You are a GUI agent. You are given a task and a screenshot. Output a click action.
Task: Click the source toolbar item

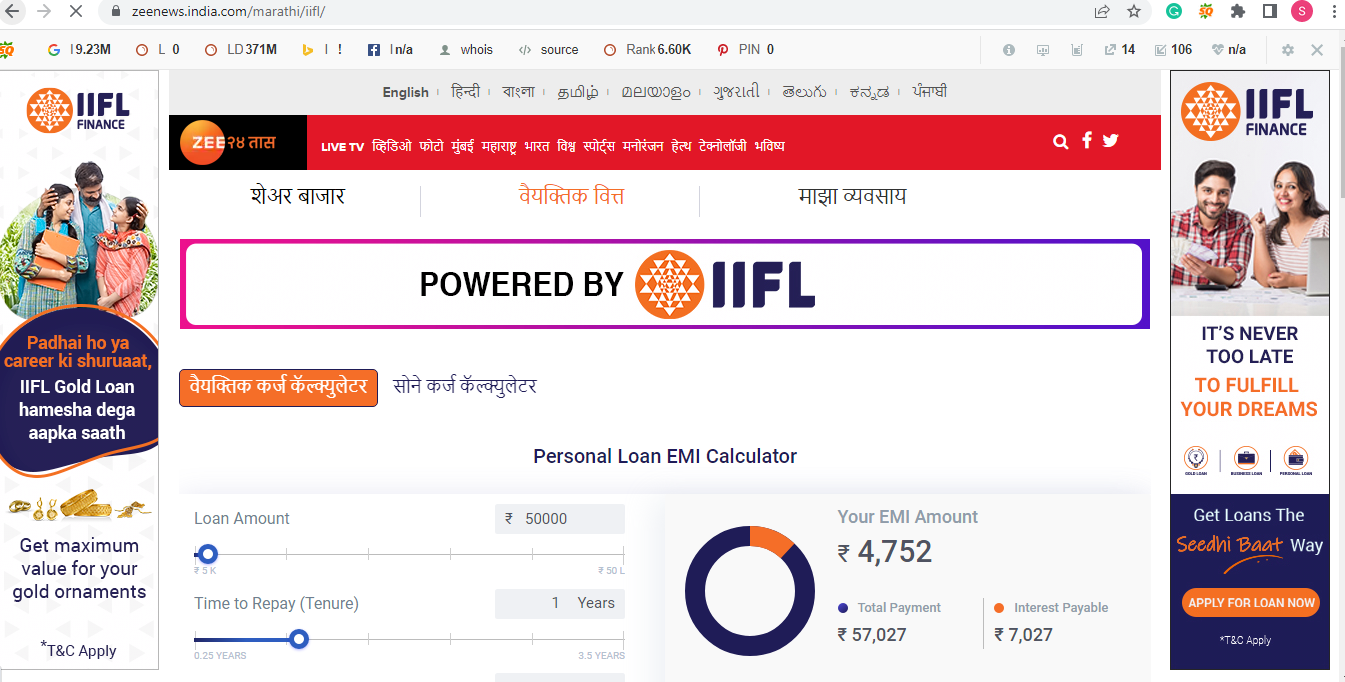pyautogui.click(x=548, y=50)
